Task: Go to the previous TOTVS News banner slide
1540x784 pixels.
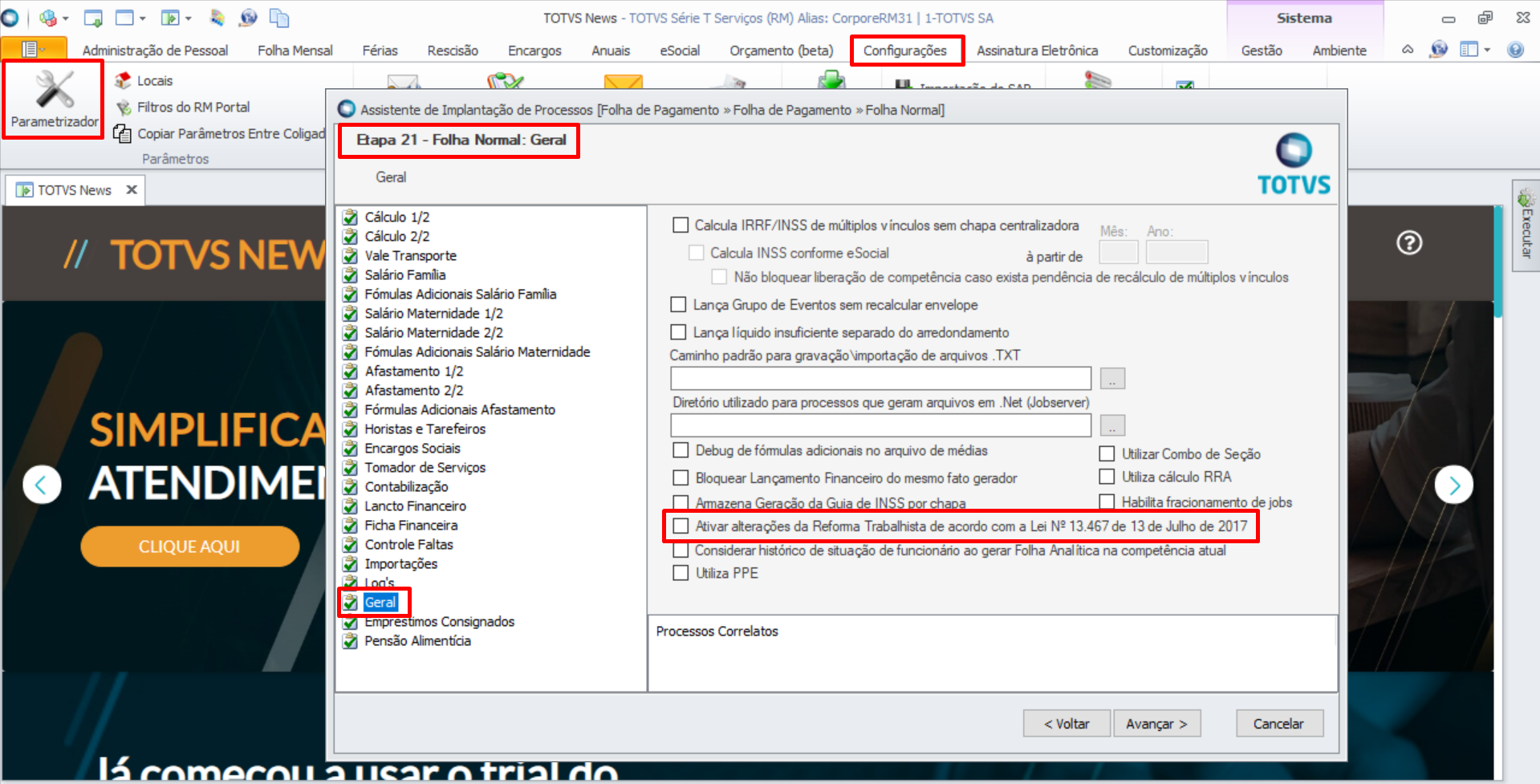Action: click(x=42, y=485)
